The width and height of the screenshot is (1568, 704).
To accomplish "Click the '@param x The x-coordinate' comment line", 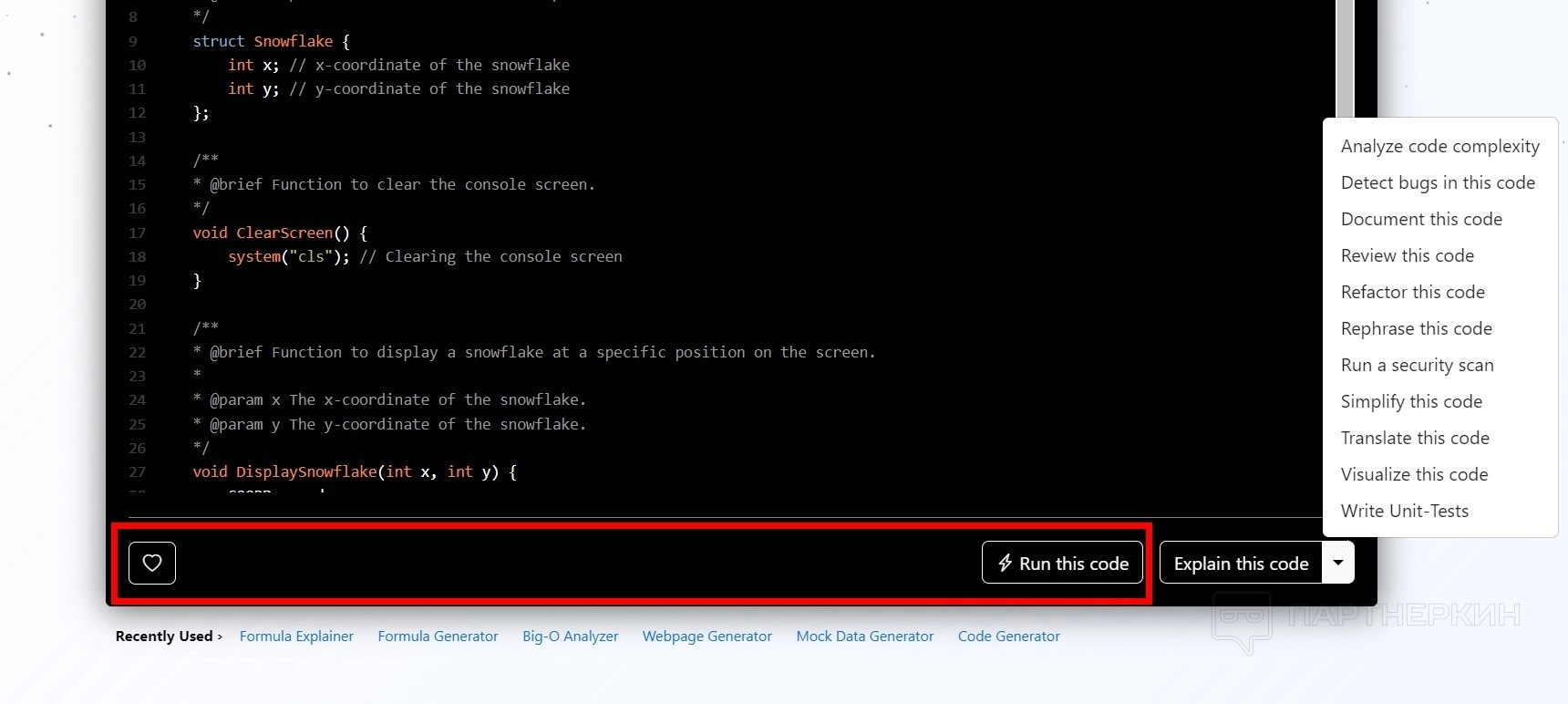I will coord(389,399).
